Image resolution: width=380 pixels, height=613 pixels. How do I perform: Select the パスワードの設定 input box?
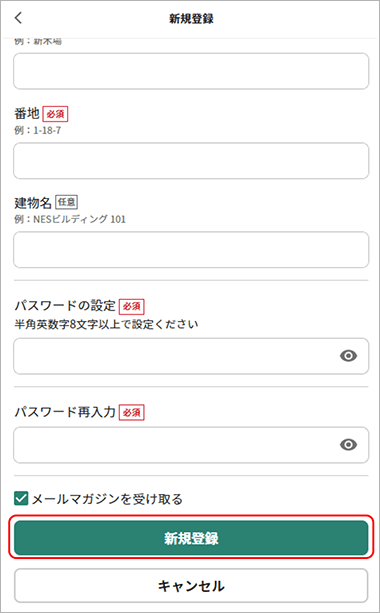coord(191,356)
